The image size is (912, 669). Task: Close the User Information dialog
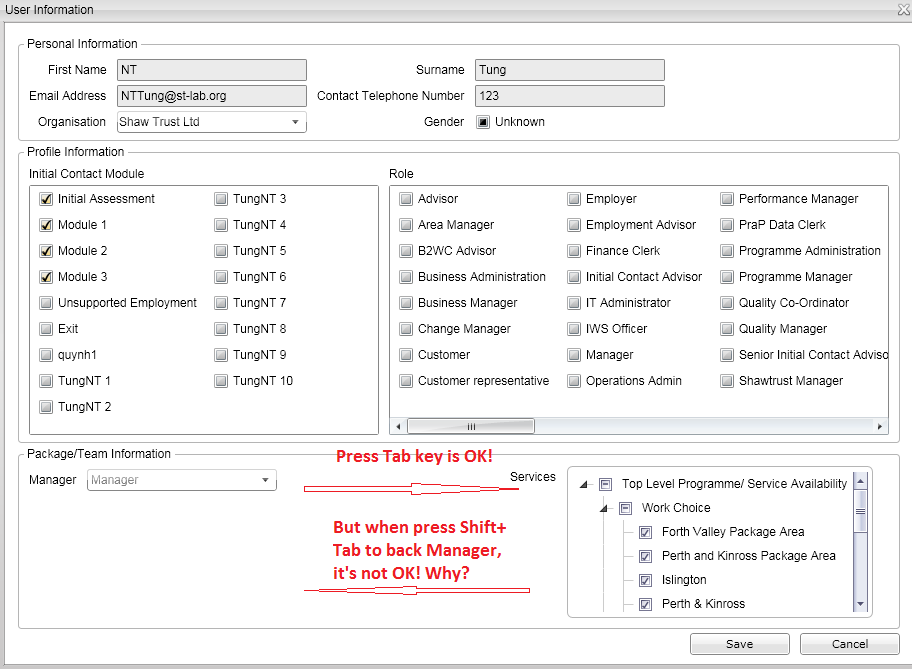tap(902, 9)
